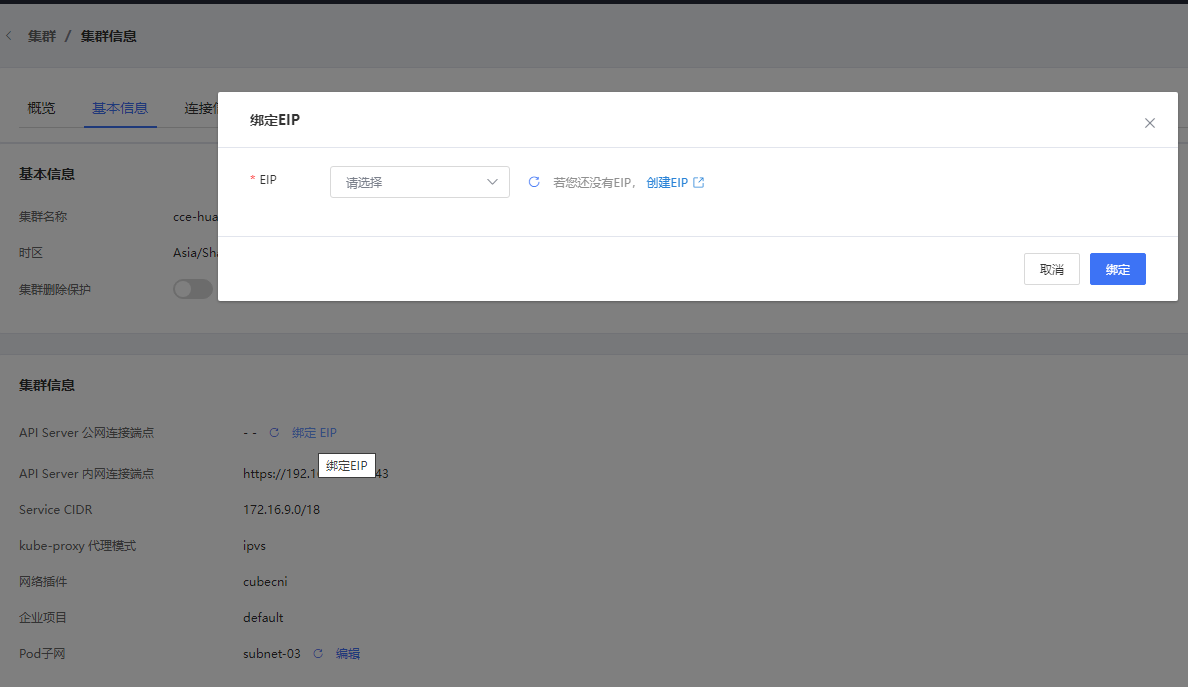The width and height of the screenshot is (1188, 687).
Task: Open the EIP 请选择 dropdown
Action: (x=420, y=182)
